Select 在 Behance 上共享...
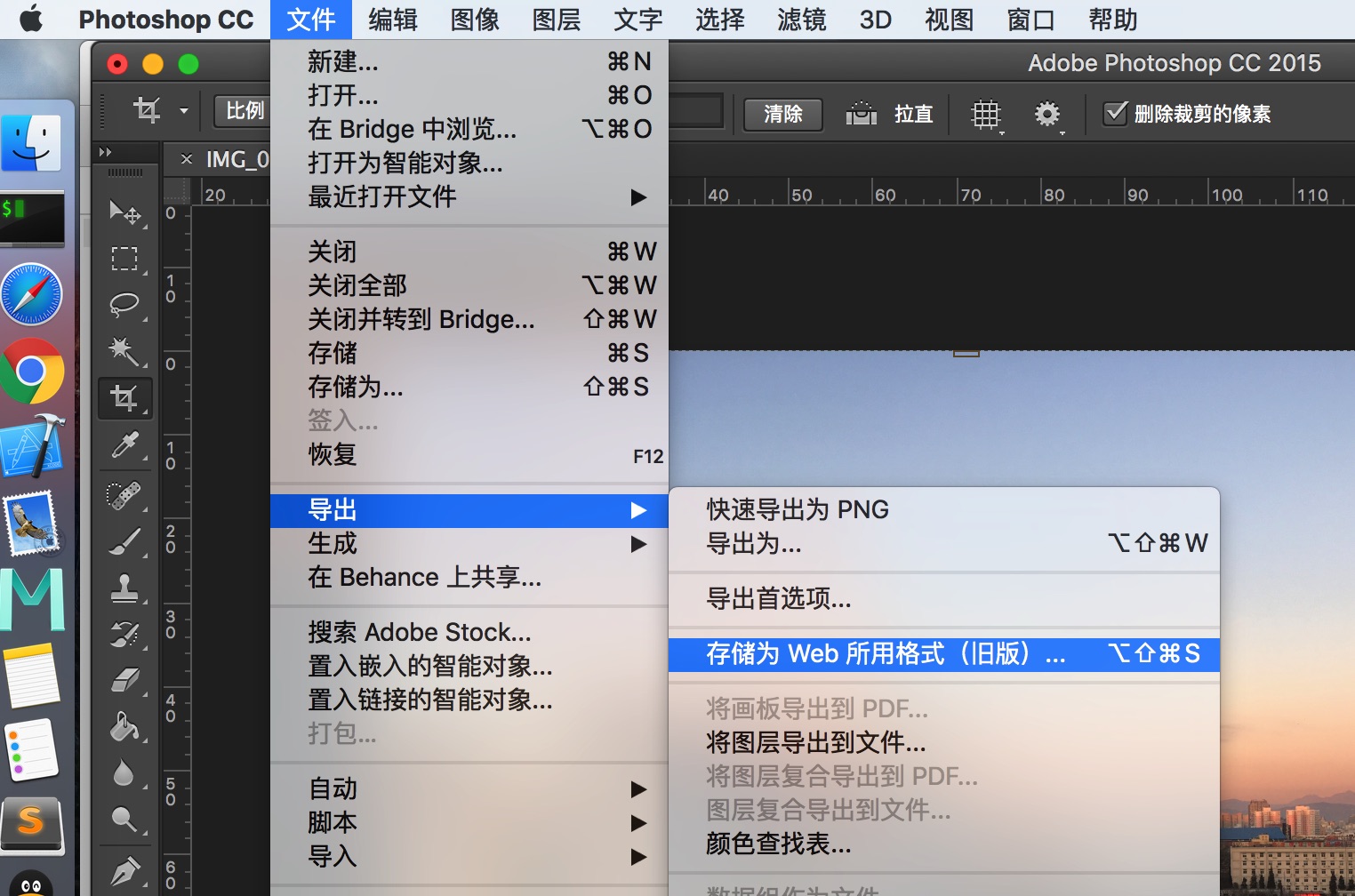Viewport: 1355px width, 896px height. tap(469, 577)
